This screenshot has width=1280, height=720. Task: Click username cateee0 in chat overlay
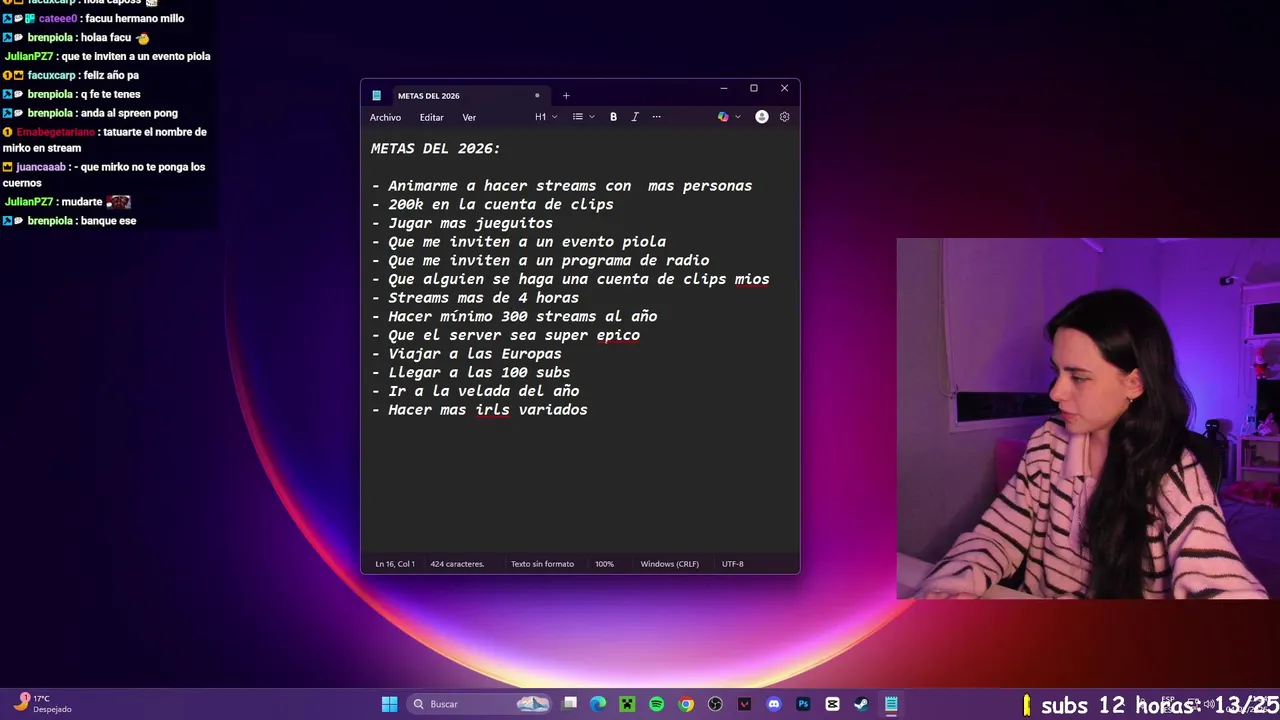[58, 18]
